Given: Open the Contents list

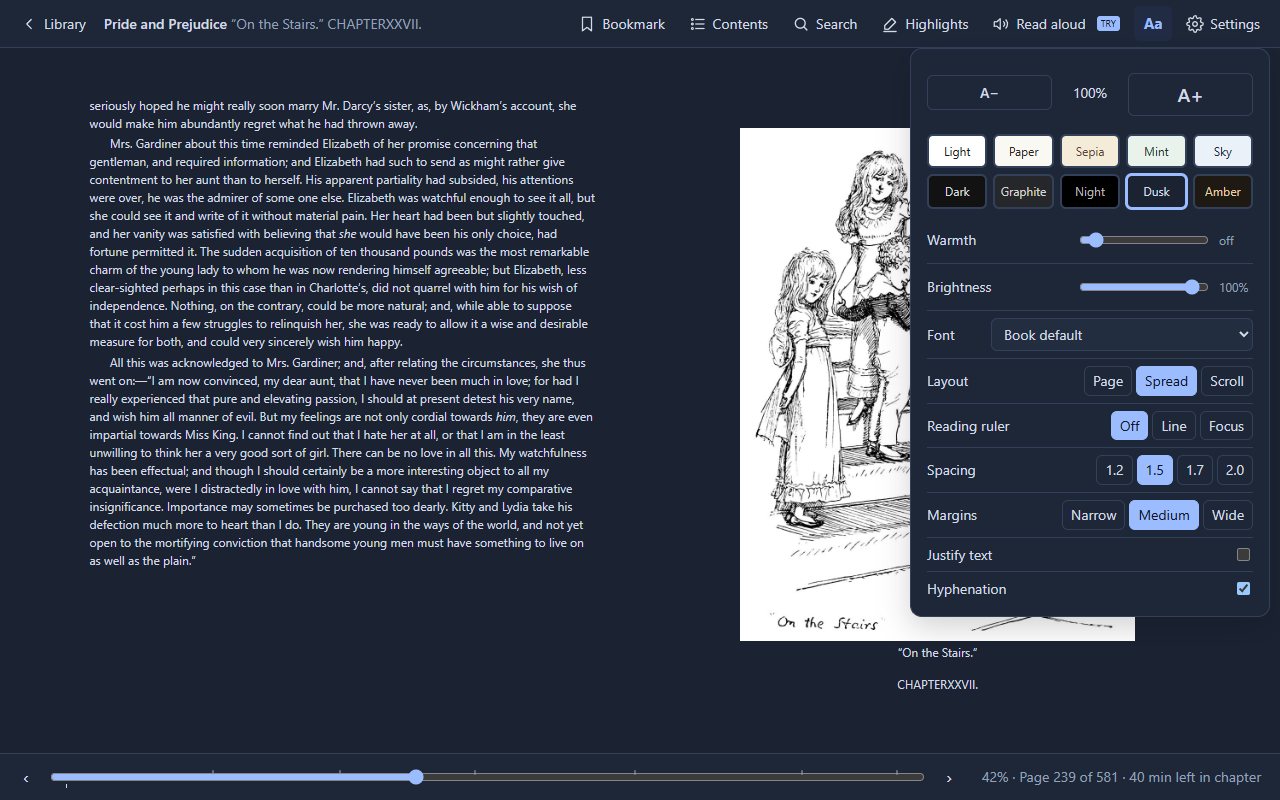Looking at the screenshot, I should point(729,24).
